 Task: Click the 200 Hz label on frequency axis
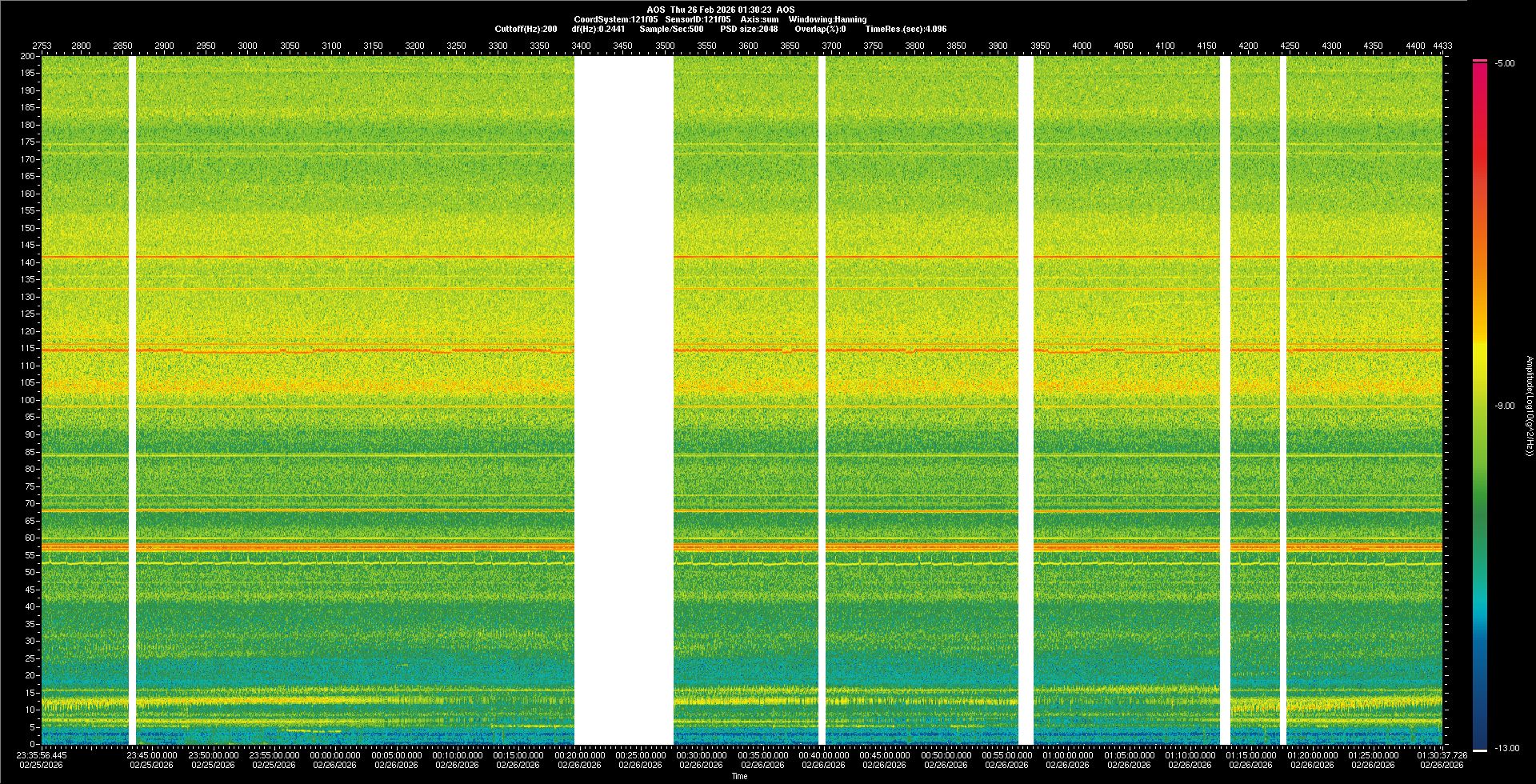28,56
